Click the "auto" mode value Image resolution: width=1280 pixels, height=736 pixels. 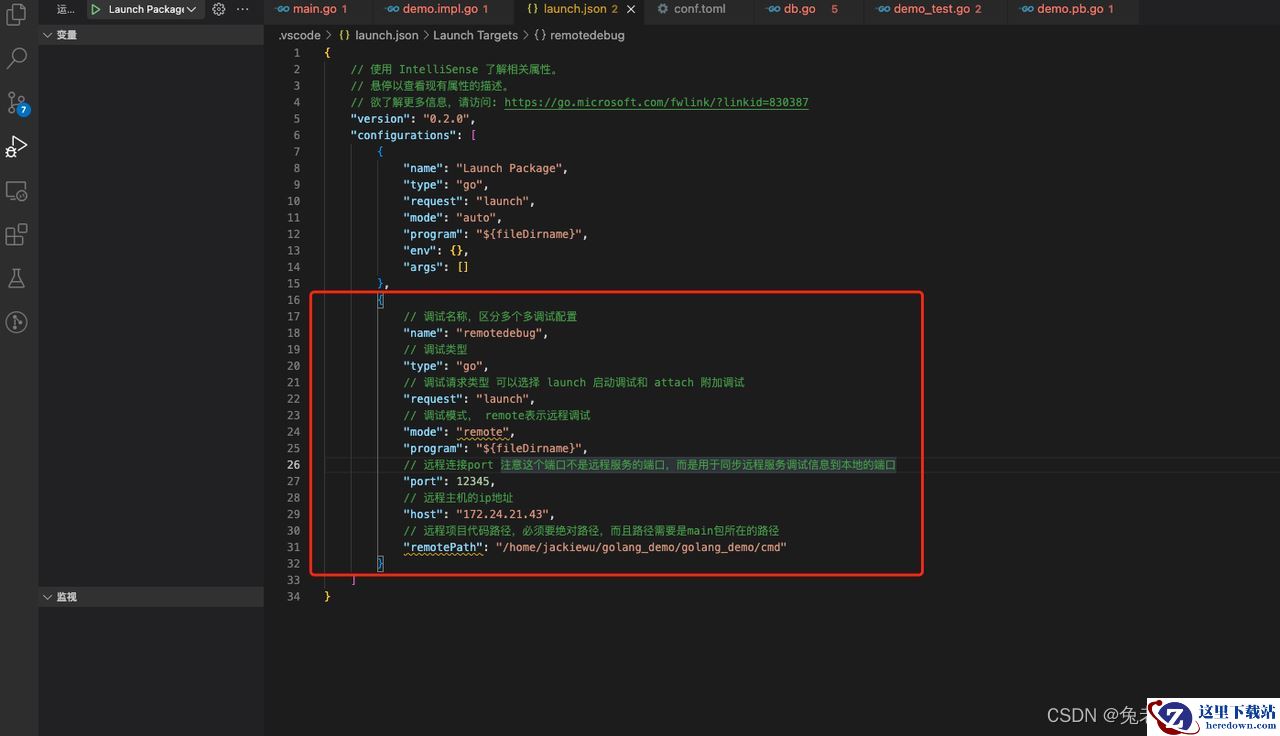pyautogui.click(x=476, y=217)
